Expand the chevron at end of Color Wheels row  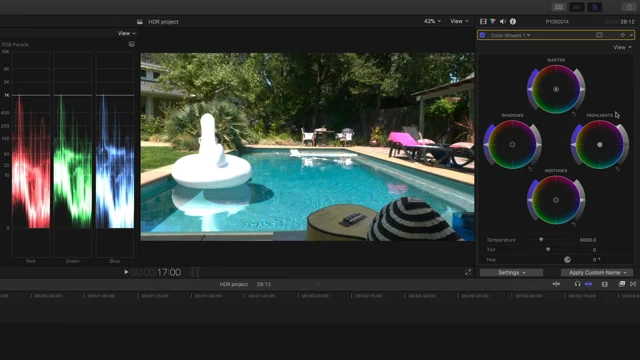tap(631, 35)
